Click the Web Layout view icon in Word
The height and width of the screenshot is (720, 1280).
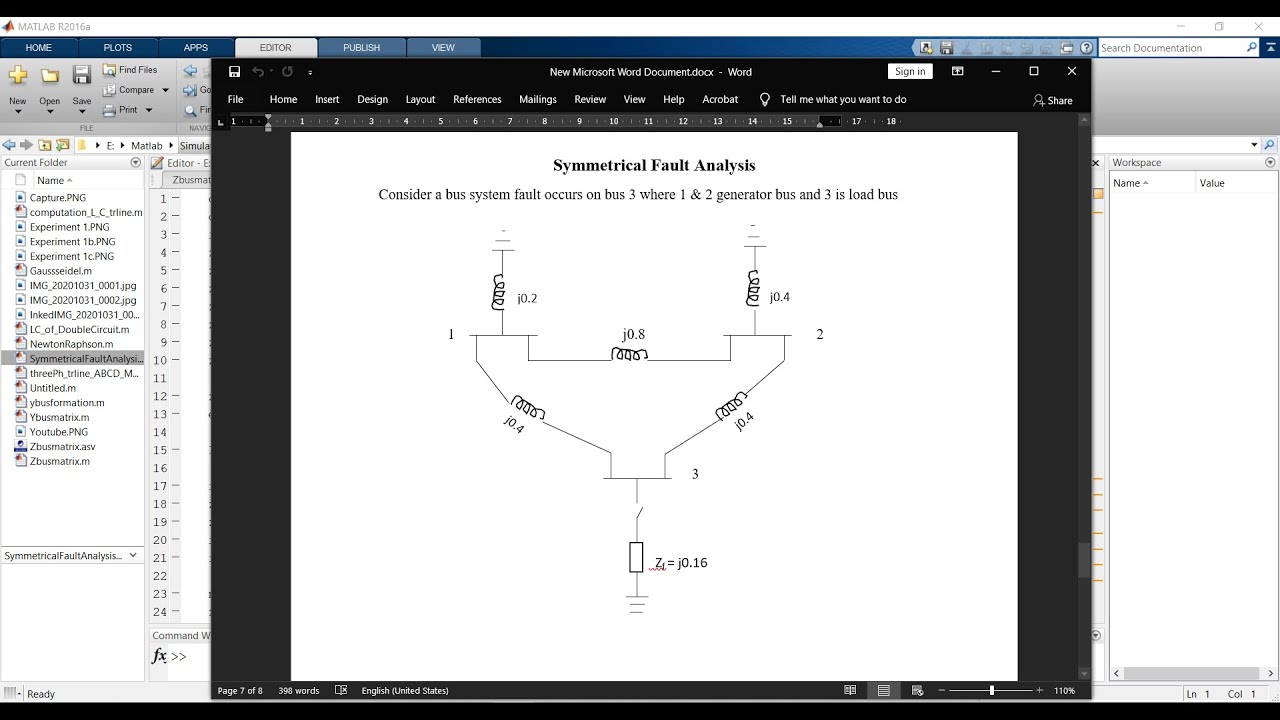coord(917,691)
